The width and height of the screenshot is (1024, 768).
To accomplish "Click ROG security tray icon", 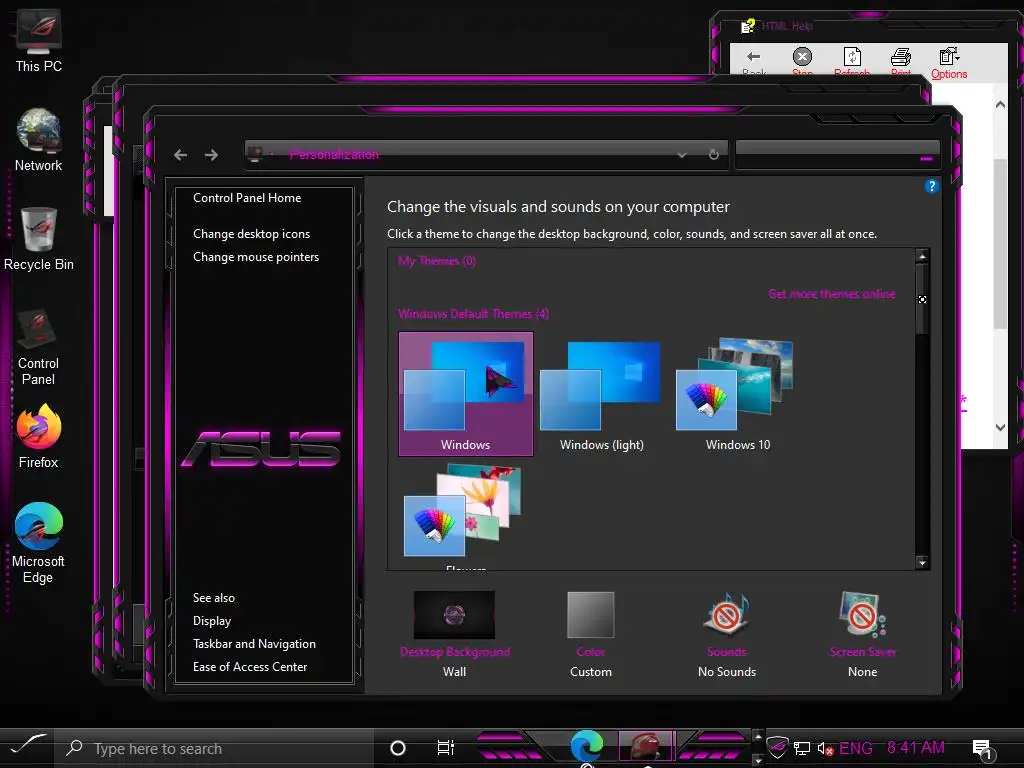I will [777, 746].
